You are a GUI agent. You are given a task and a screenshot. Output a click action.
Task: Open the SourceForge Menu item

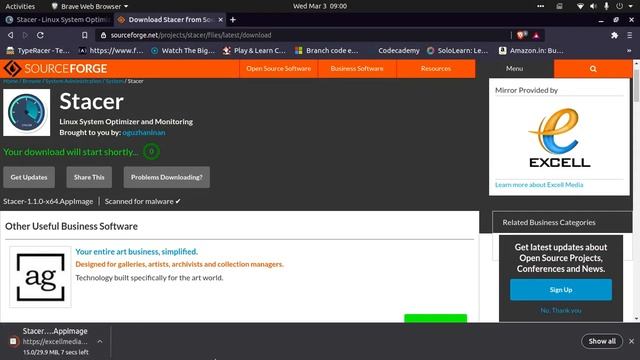[x=514, y=69]
